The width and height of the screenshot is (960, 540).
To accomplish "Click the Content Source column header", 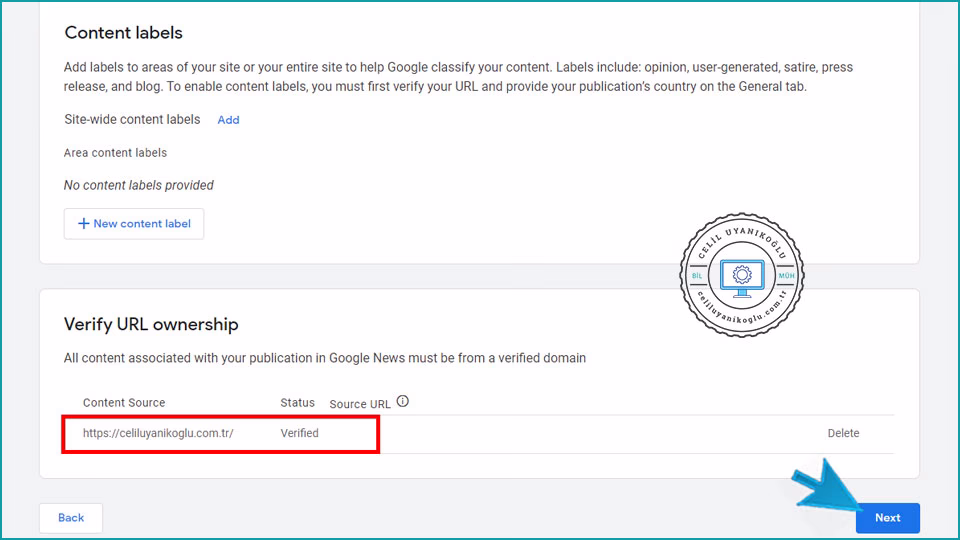I will pyautogui.click(x=124, y=403).
